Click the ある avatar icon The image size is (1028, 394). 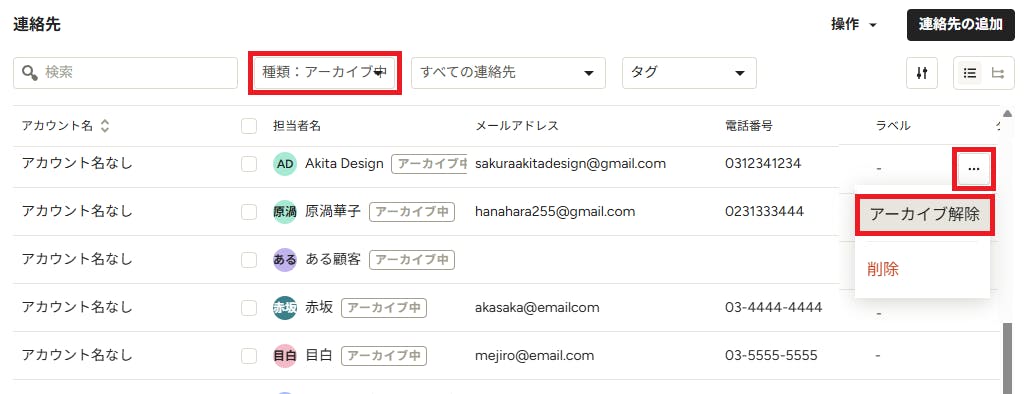(x=285, y=260)
